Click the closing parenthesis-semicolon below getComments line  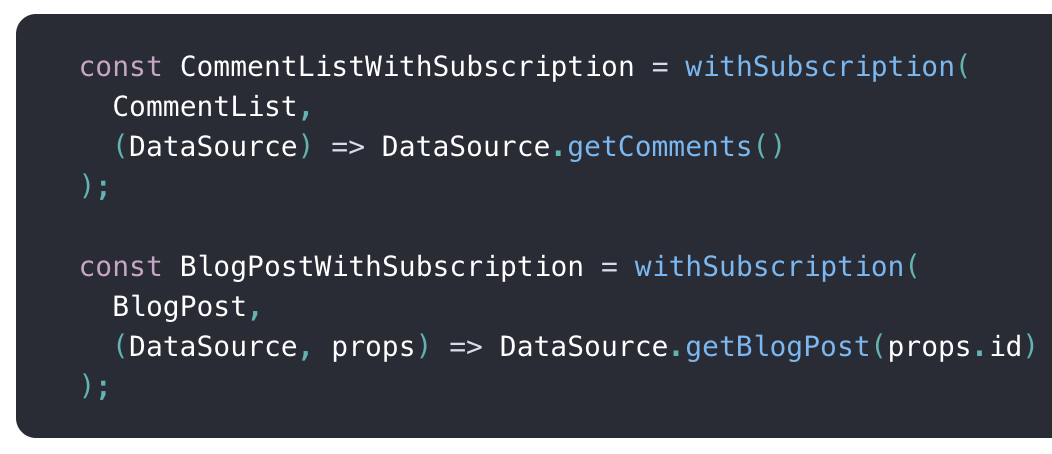[95, 187]
